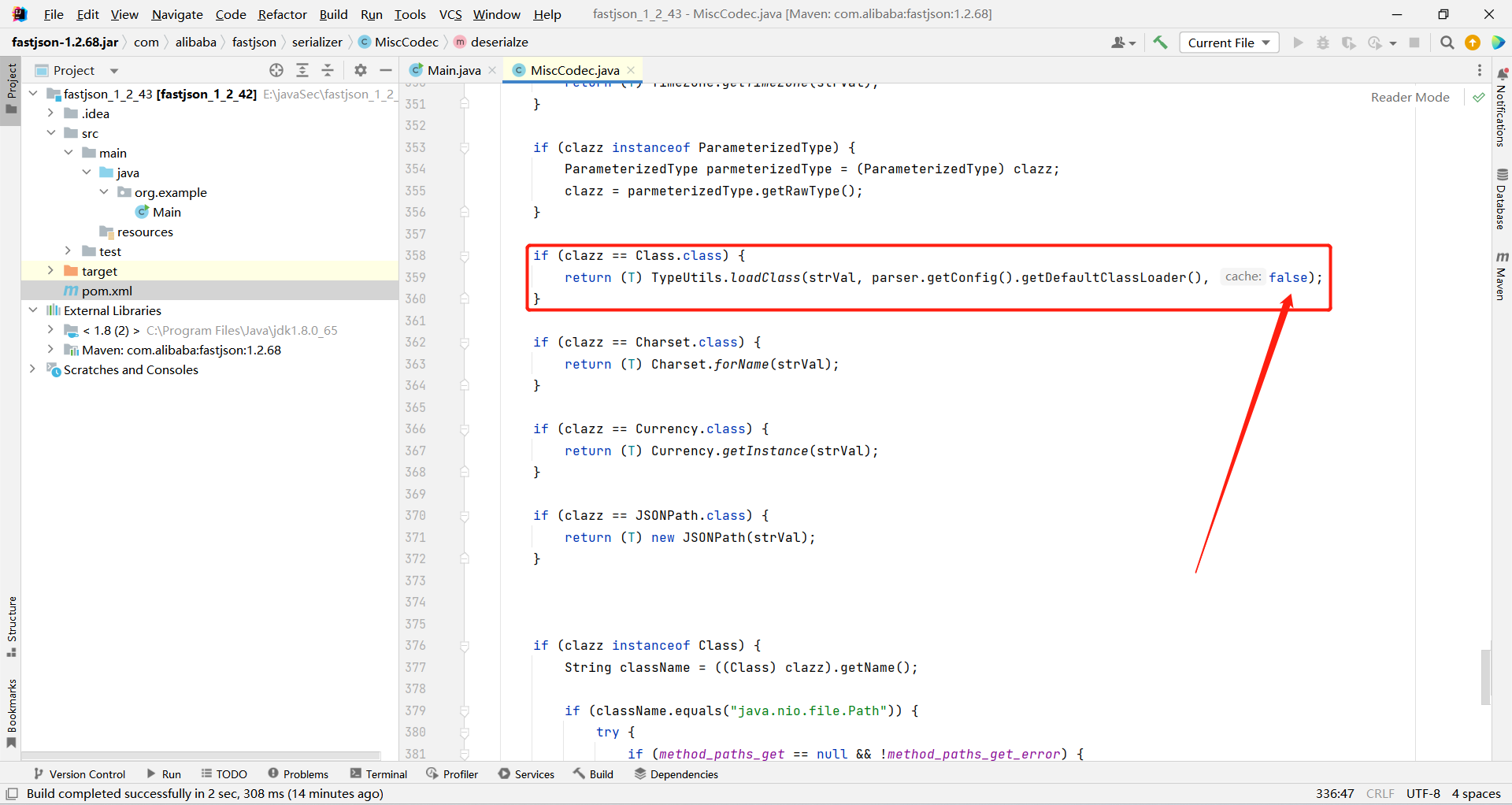The width and height of the screenshot is (1512, 805).
Task: Click the UTF-8 encoding indicator
Action: tap(1423, 794)
